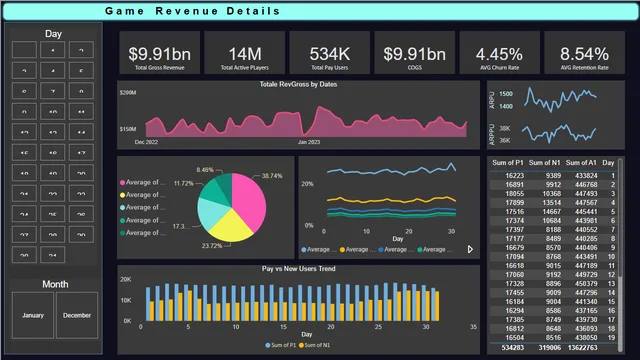Click the ARPPU line chart
Viewport: 640px width, 360px height.
(559, 133)
